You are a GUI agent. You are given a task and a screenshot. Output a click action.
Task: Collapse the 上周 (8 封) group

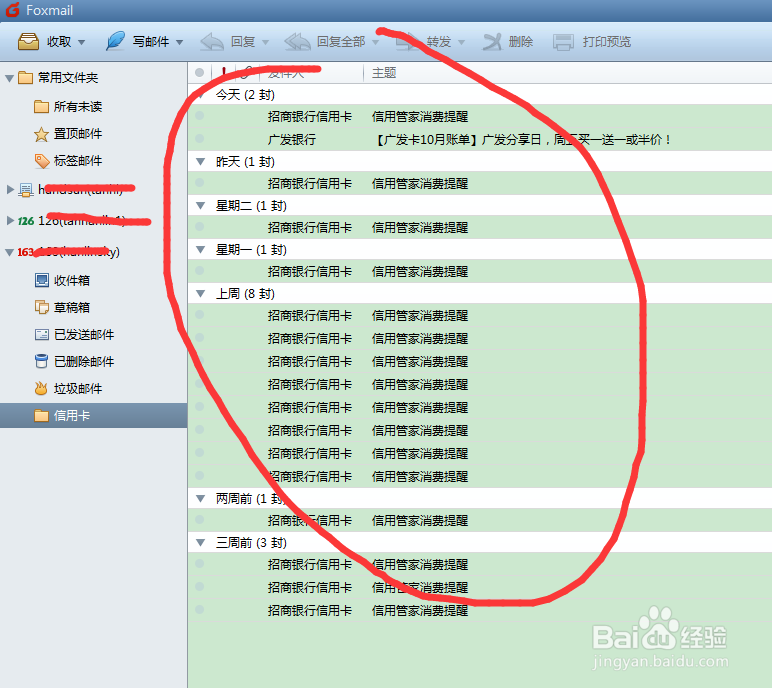200,294
